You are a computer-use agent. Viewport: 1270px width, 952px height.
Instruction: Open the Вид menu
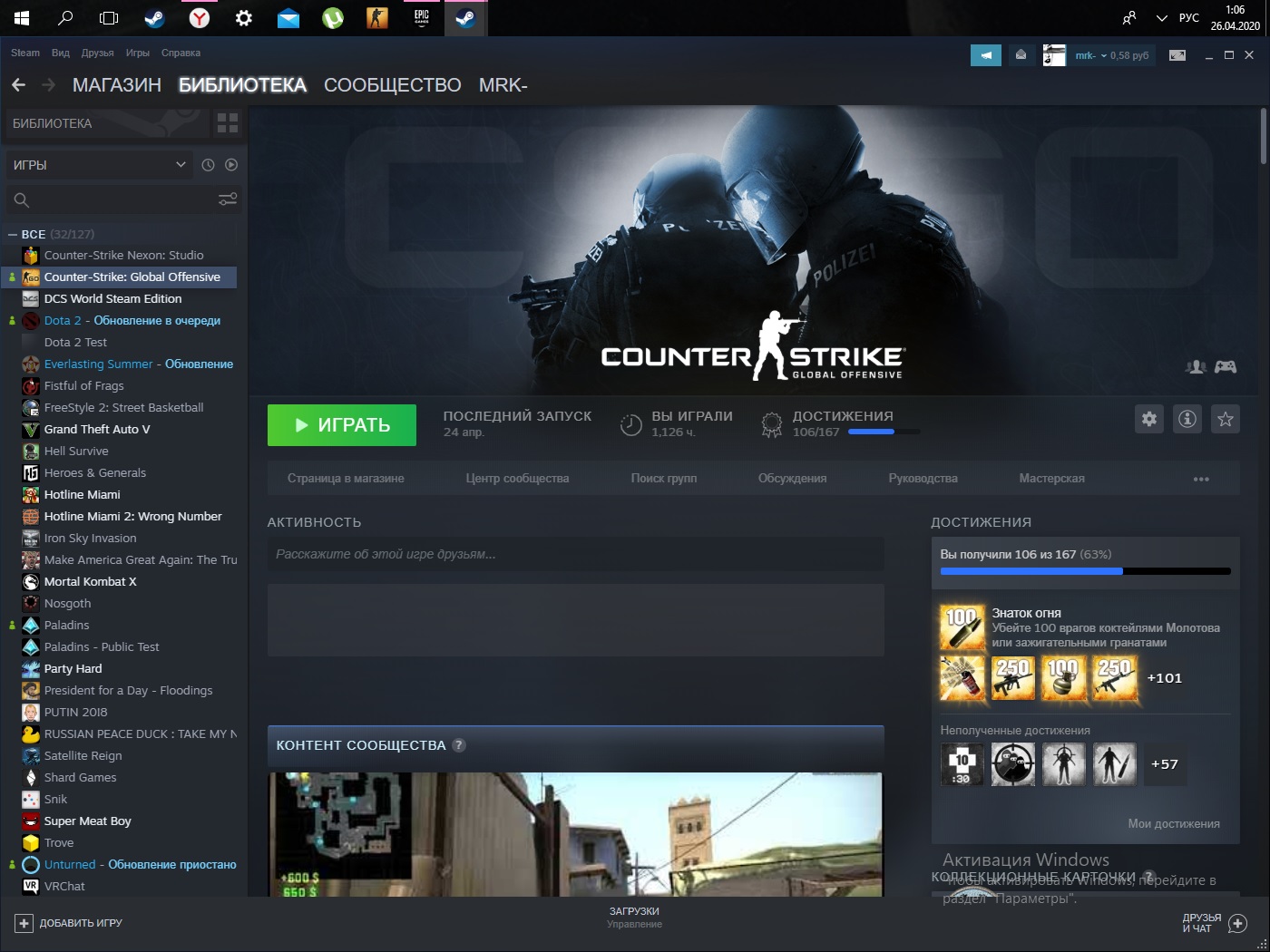pos(61,53)
